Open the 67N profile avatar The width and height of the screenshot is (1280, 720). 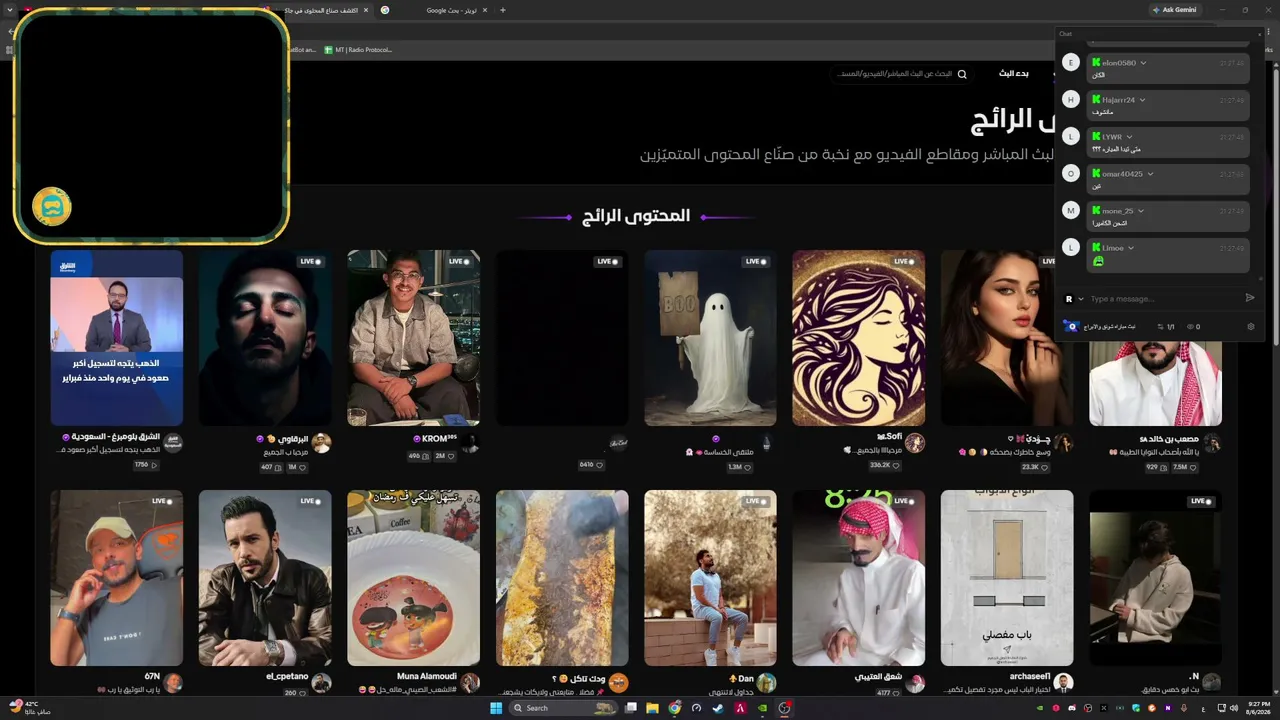pyautogui.click(x=173, y=683)
